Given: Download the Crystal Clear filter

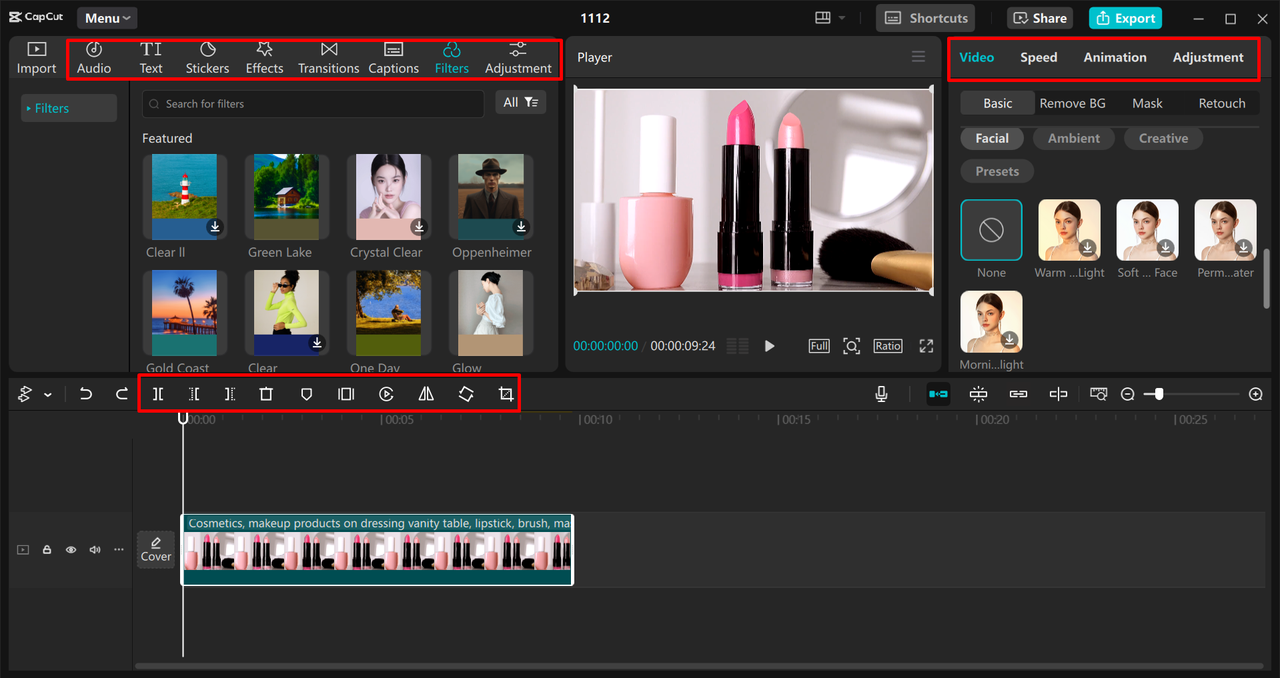Looking at the screenshot, I should pos(419,227).
